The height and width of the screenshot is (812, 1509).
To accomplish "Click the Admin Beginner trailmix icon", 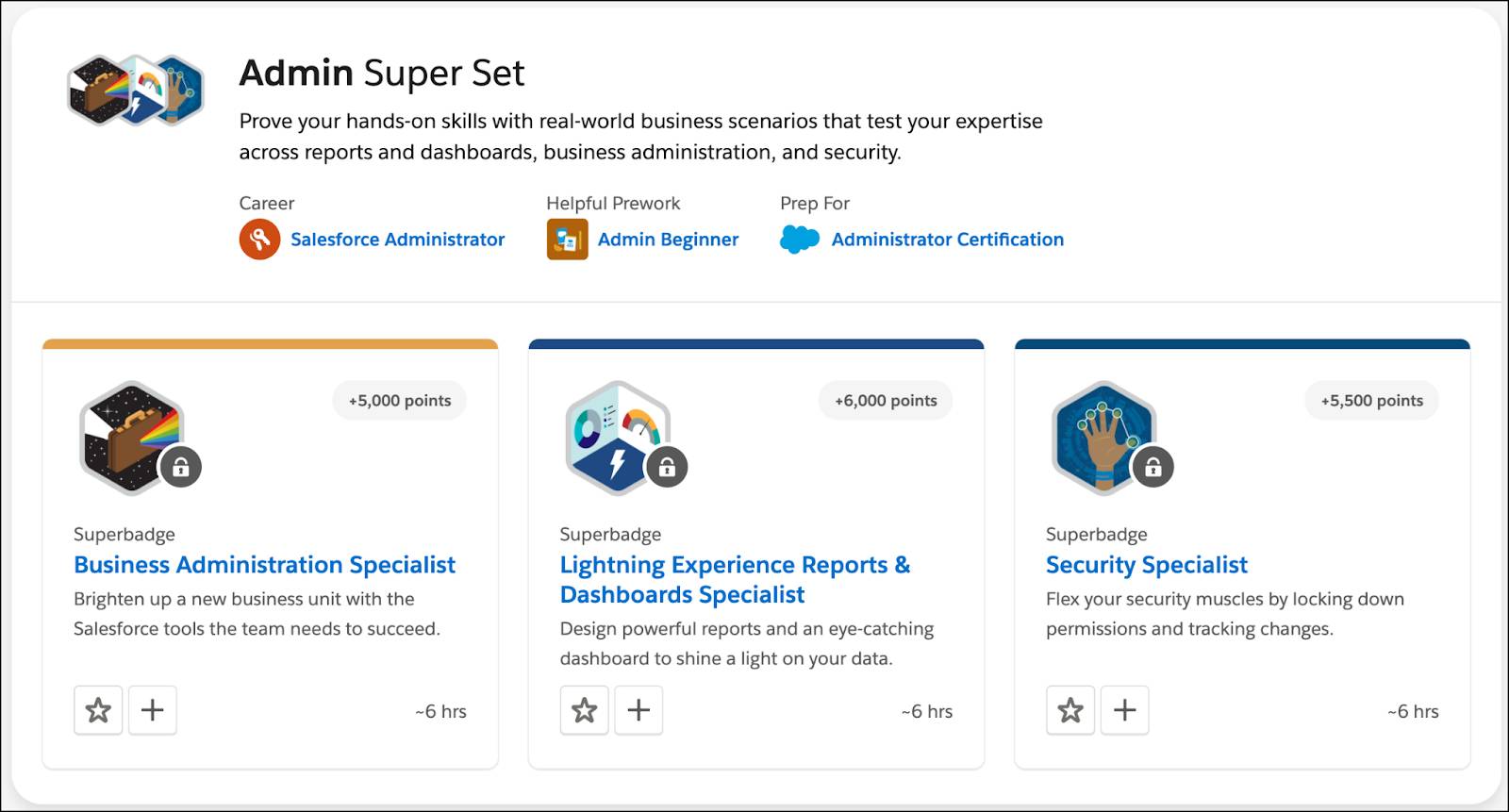I will click(568, 240).
